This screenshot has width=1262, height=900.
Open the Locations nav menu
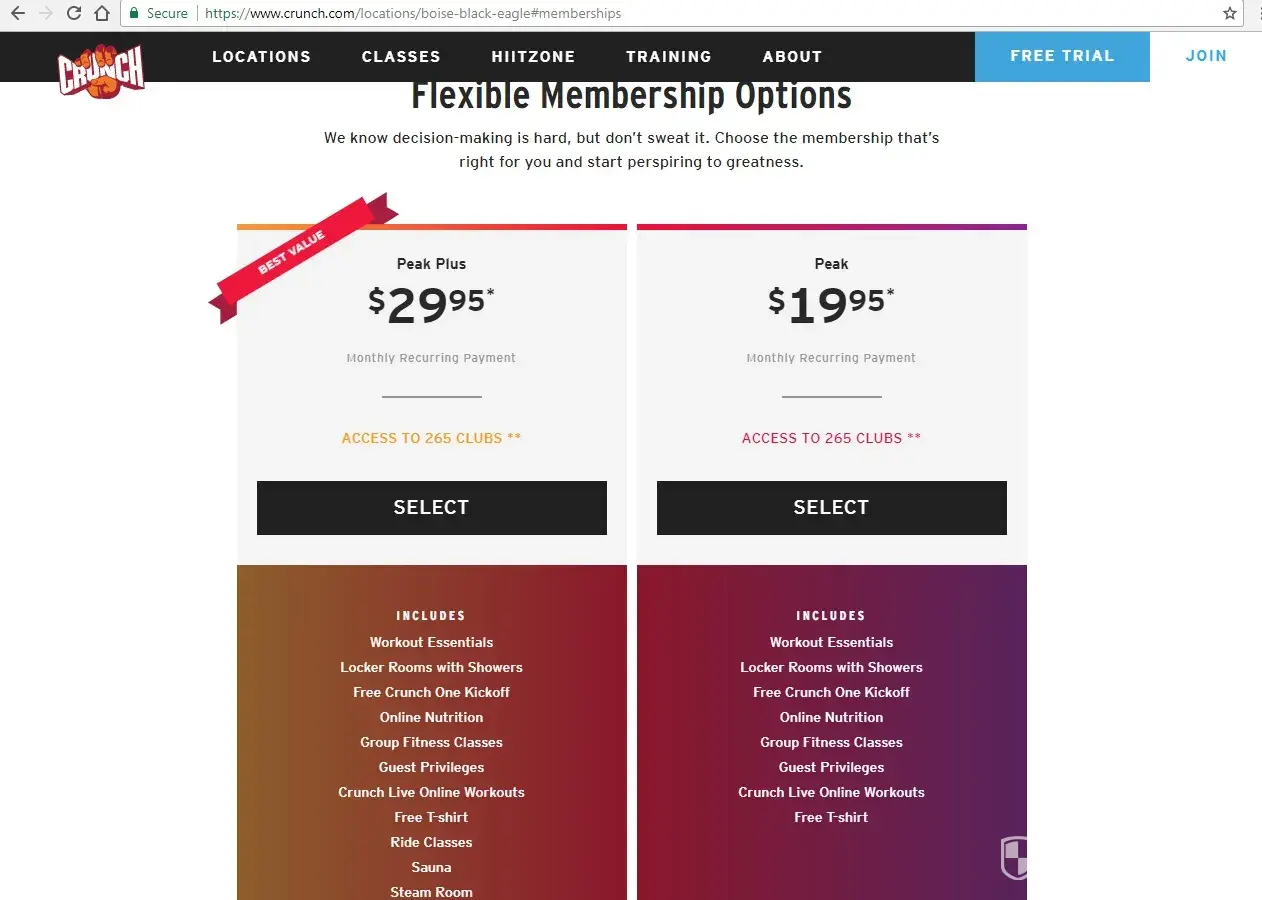(x=261, y=57)
